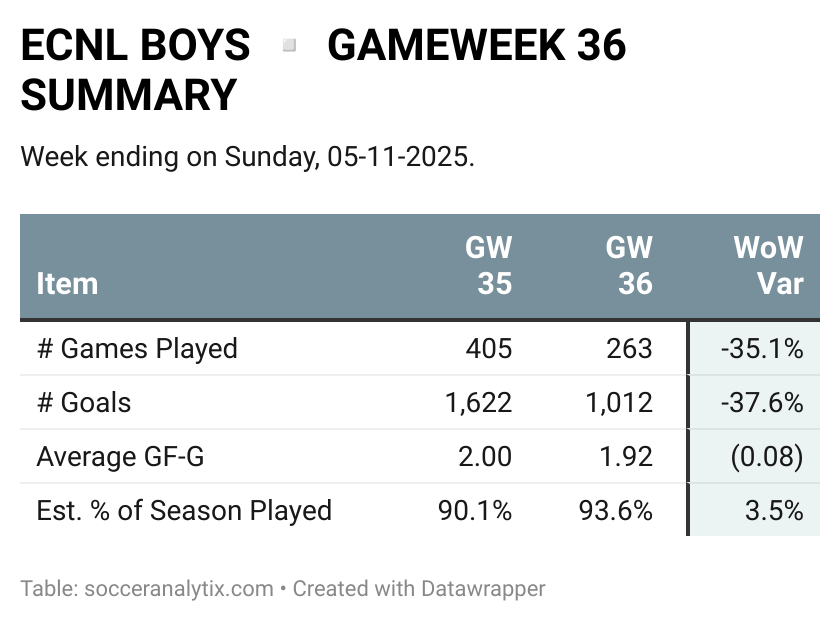Select the -37.6% variance cell

point(754,402)
